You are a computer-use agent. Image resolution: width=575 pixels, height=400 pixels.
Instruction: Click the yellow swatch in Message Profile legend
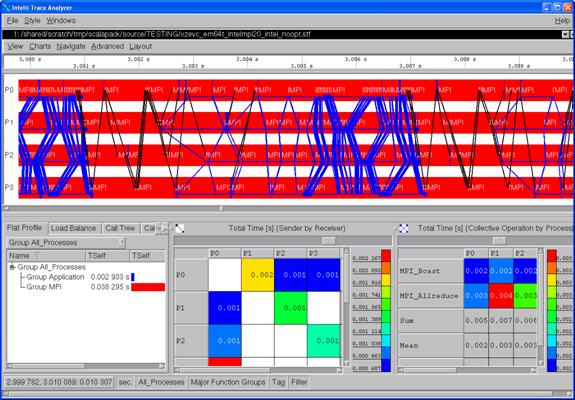click(386, 280)
